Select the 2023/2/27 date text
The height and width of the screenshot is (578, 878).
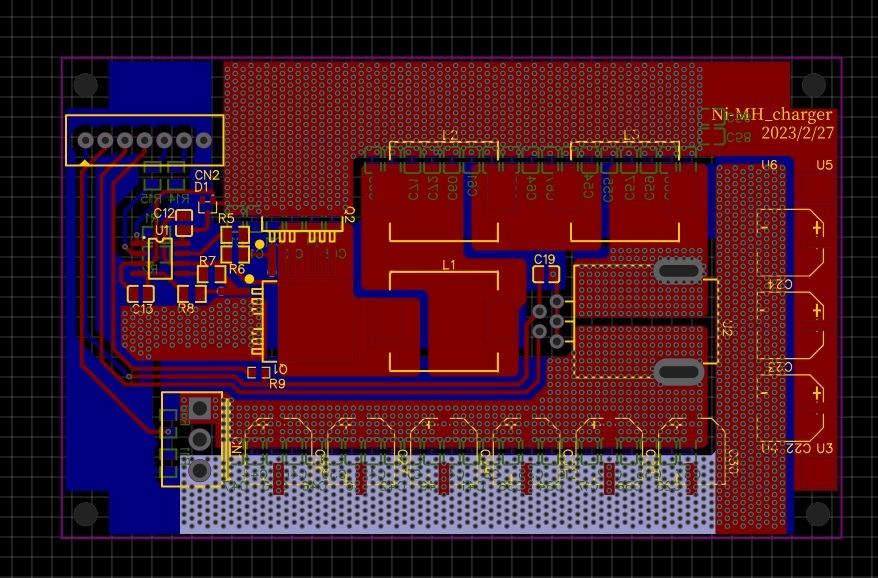click(797, 133)
